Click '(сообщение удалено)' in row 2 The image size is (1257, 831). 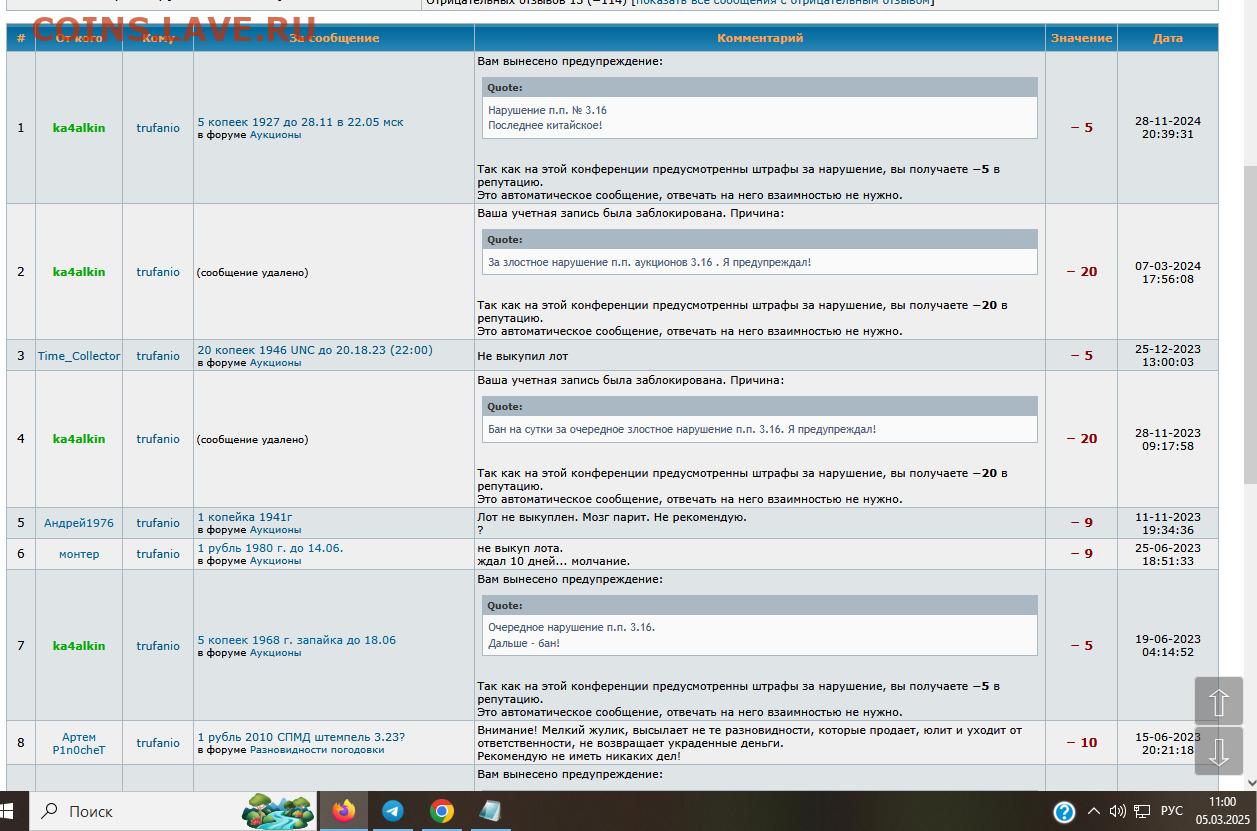(252, 272)
